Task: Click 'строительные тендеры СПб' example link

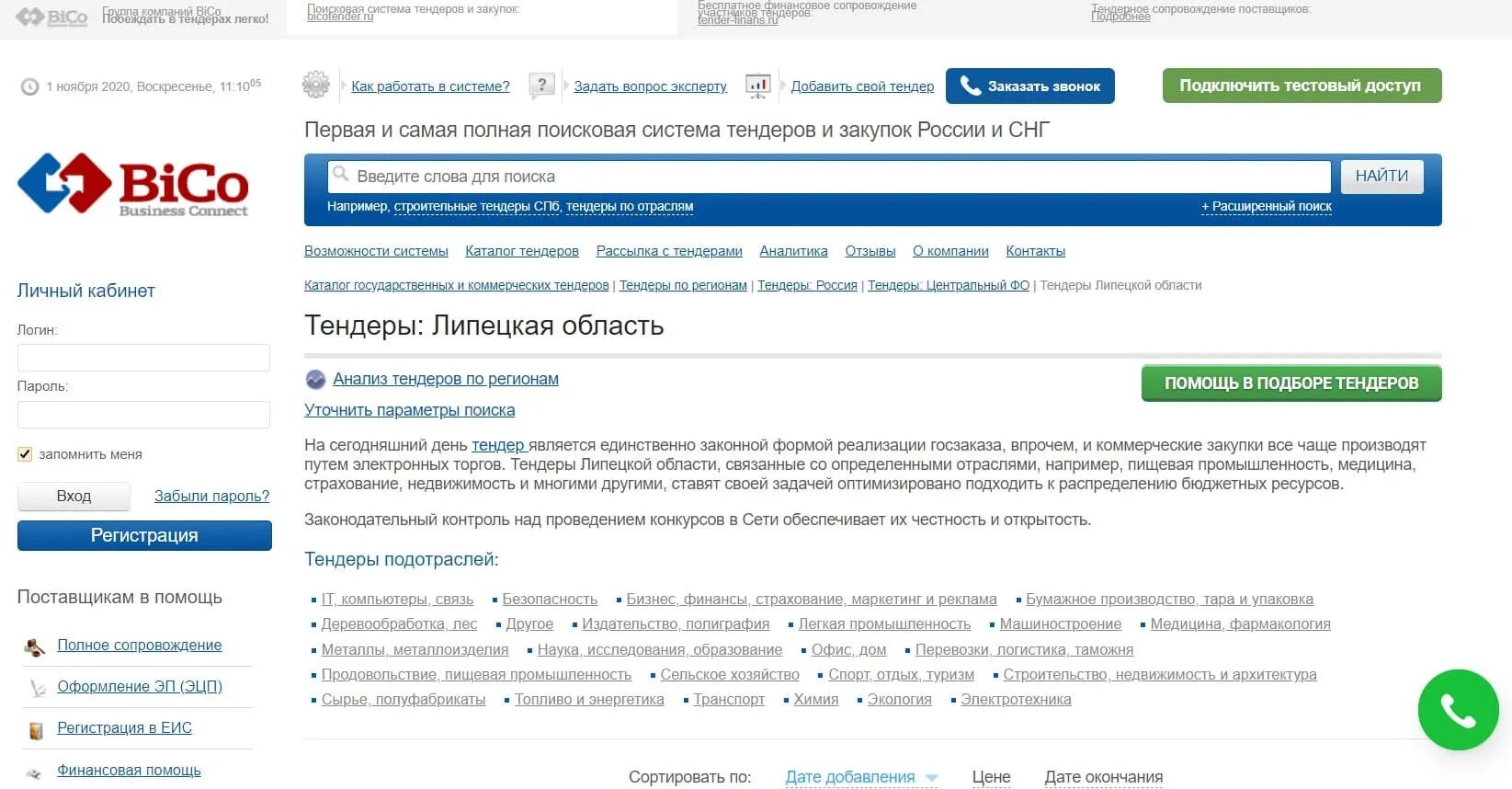Action: (x=476, y=207)
